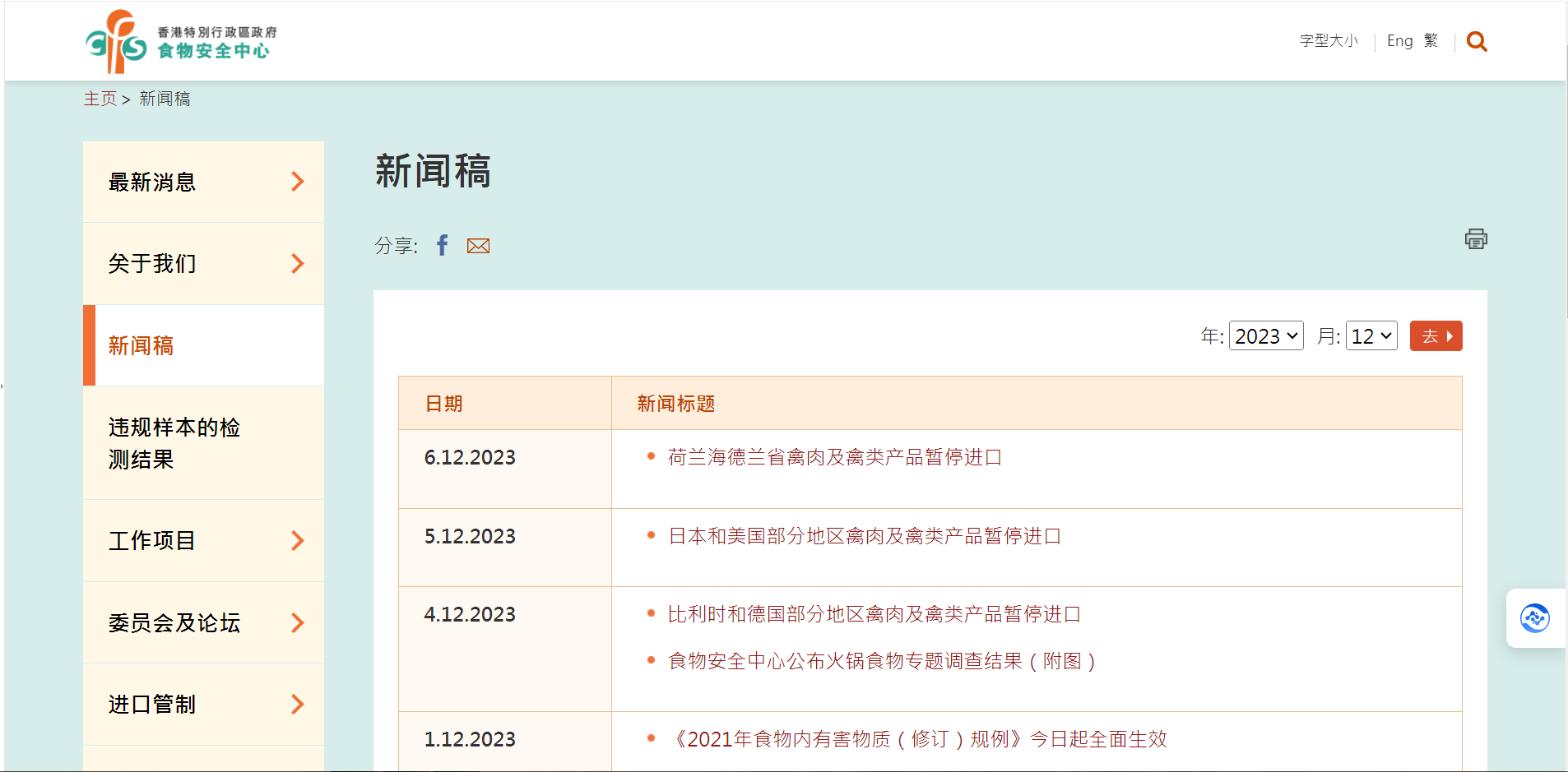Expand the 最新消息 chevron arrow

coord(298,182)
